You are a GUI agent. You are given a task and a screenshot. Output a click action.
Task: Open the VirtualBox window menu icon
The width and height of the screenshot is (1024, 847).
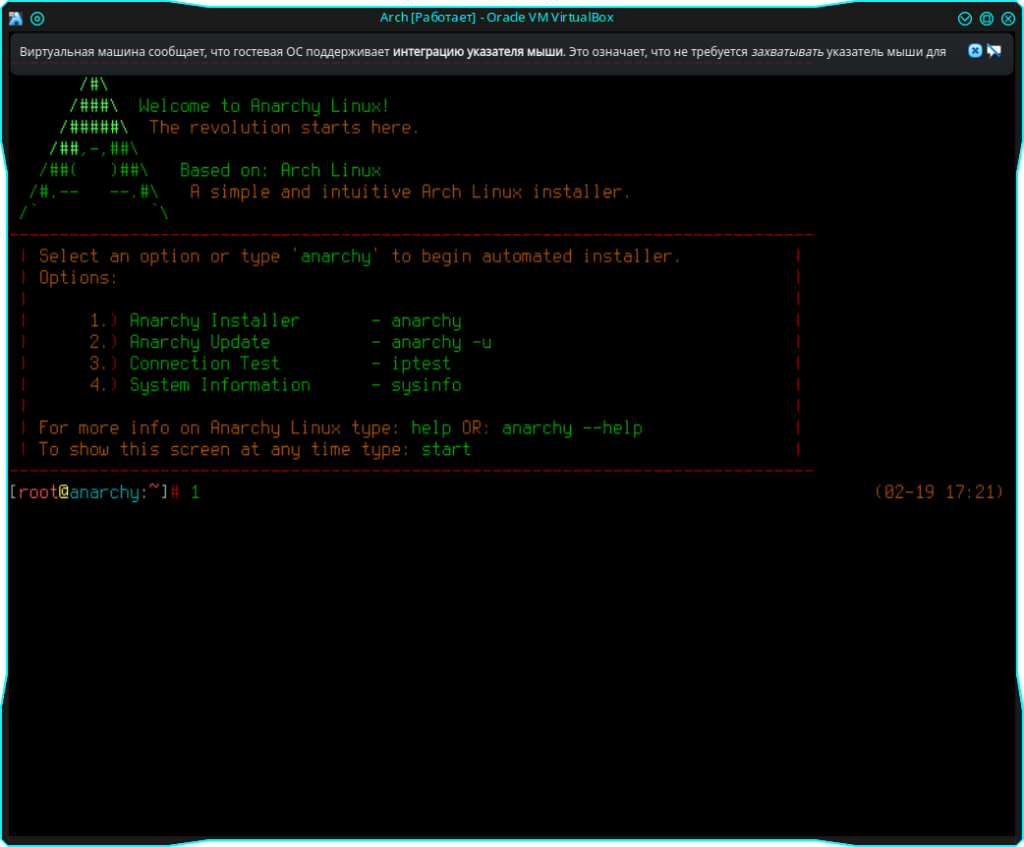point(16,18)
